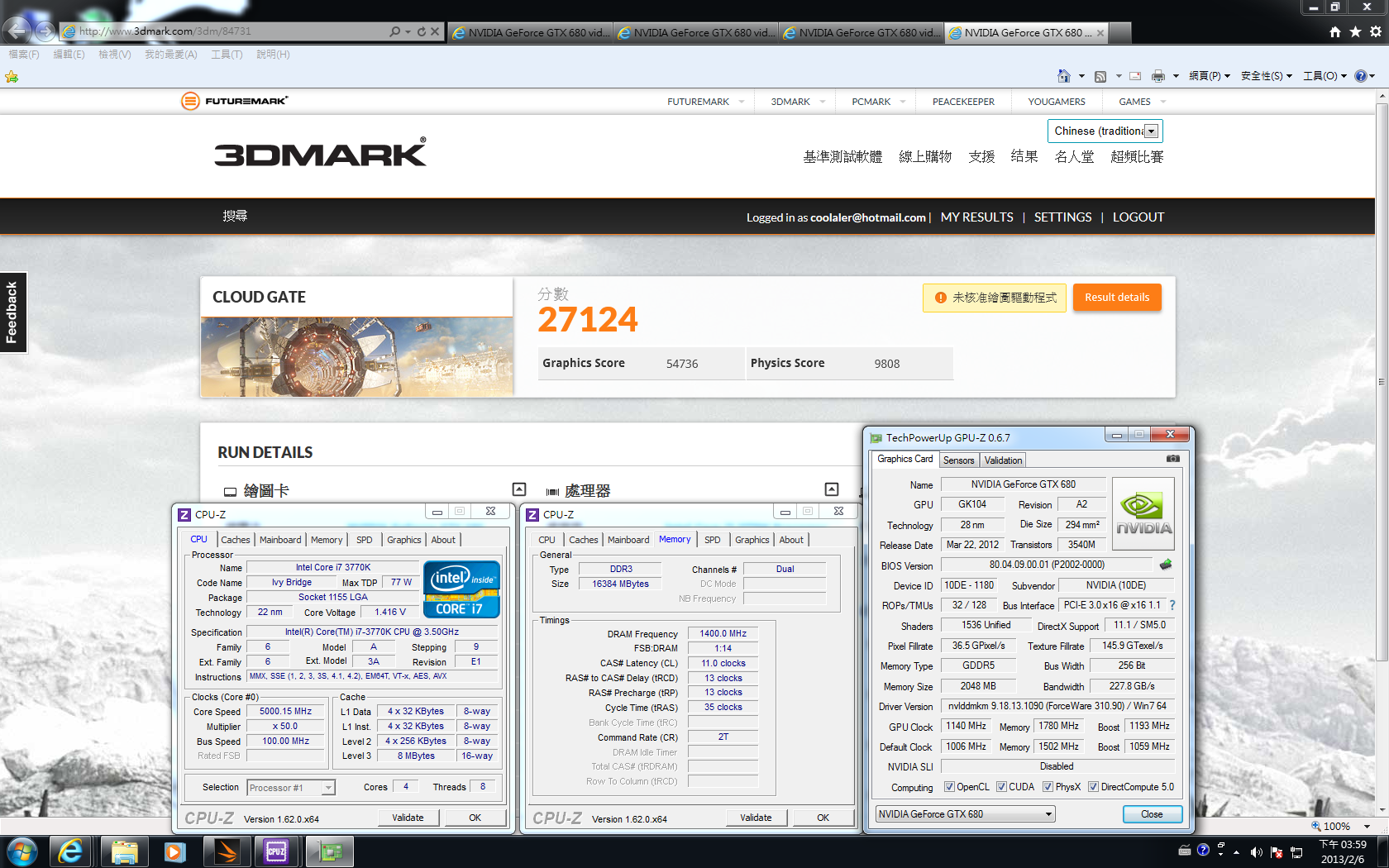Click the MY RESULTS link
This screenshot has height=868, width=1389.
click(x=976, y=217)
